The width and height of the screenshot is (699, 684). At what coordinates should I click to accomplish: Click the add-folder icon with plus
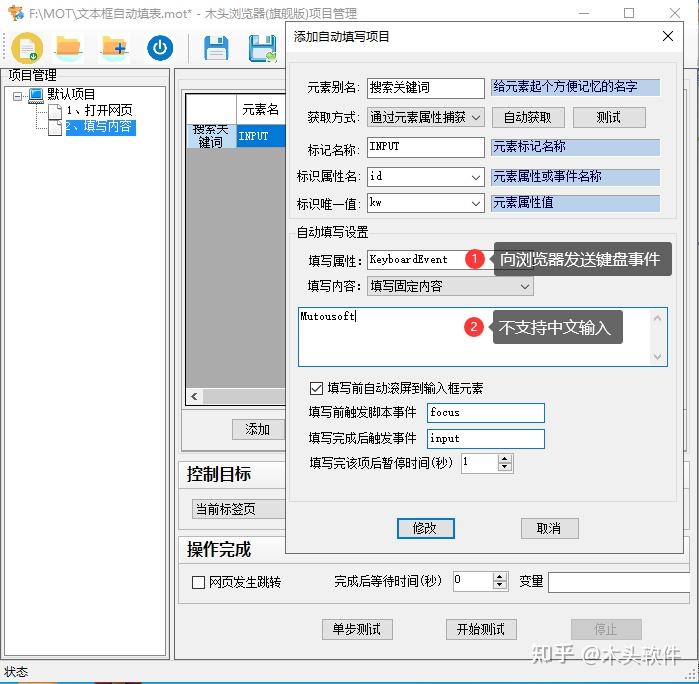pos(115,47)
